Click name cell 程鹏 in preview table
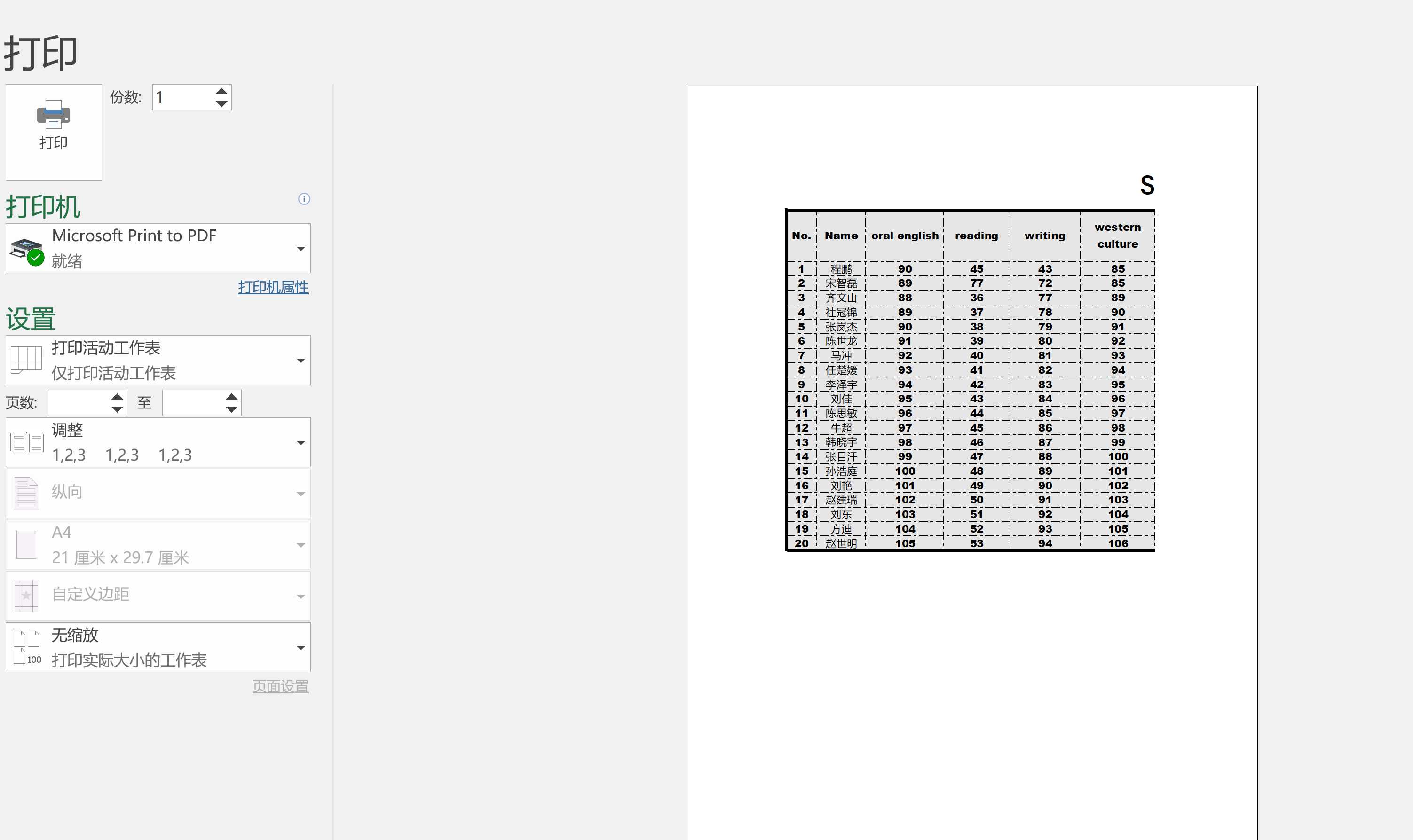The image size is (1413, 840). point(841,269)
